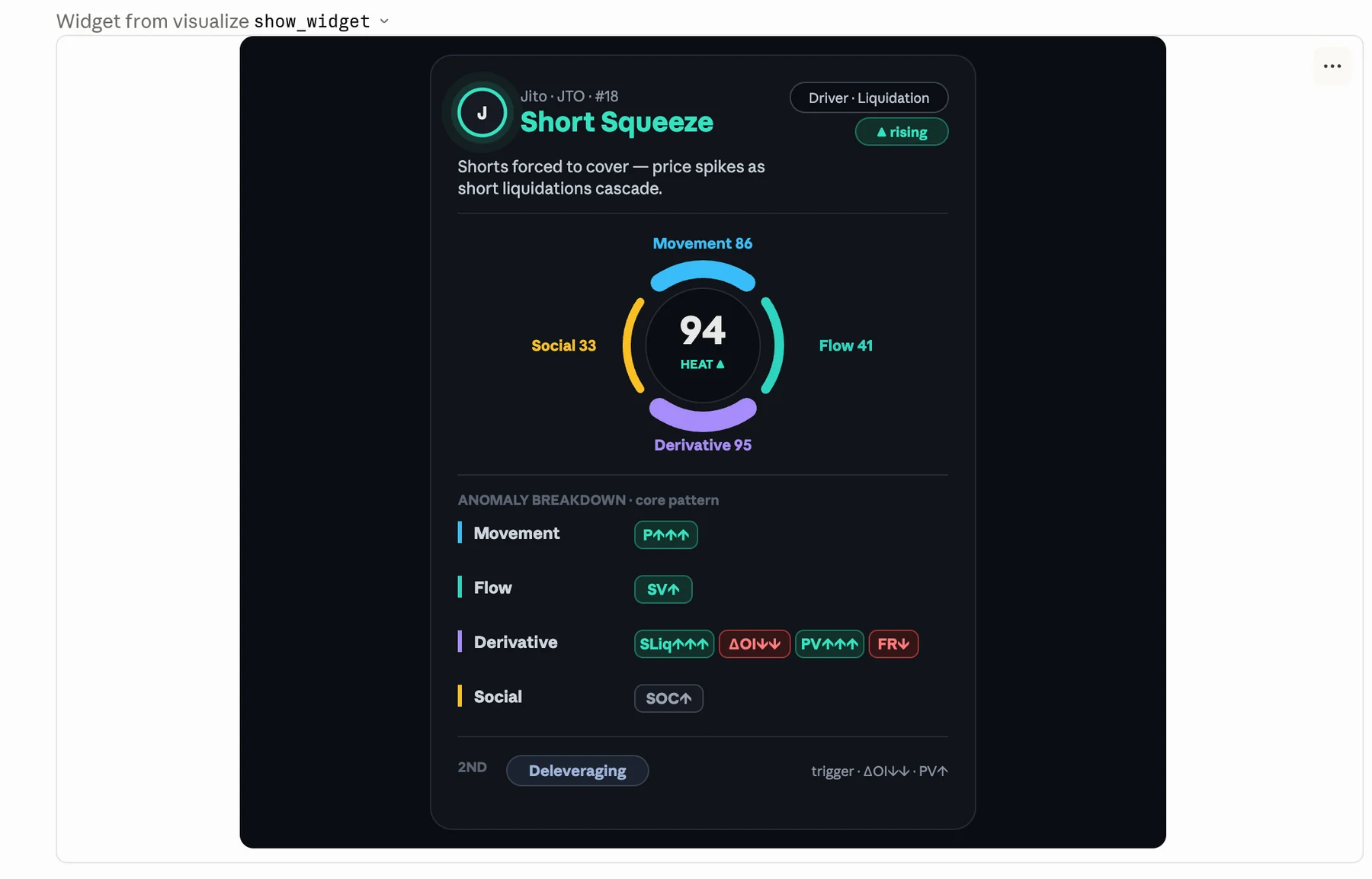Click the Social 33 gauge label
The image size is (1372, 879).
(x=563, y=345)
